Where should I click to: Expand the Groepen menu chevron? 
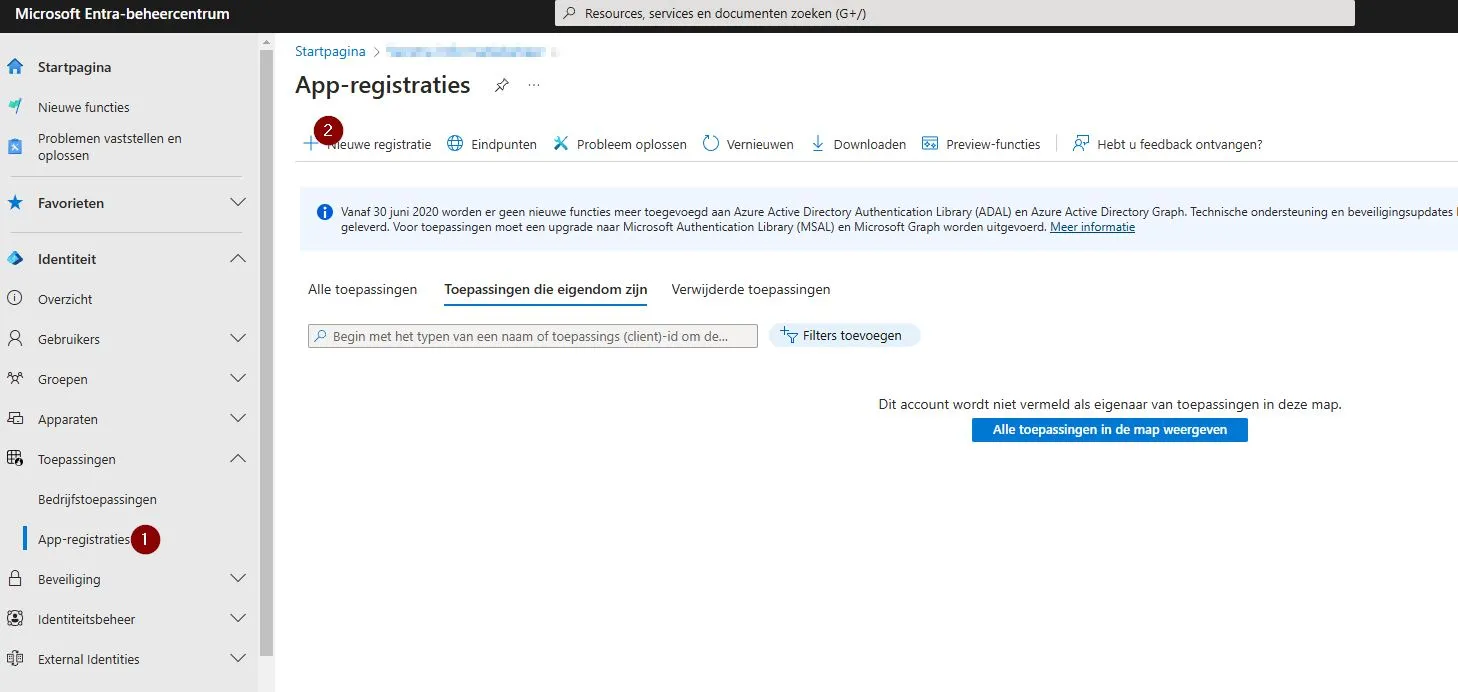238,379
